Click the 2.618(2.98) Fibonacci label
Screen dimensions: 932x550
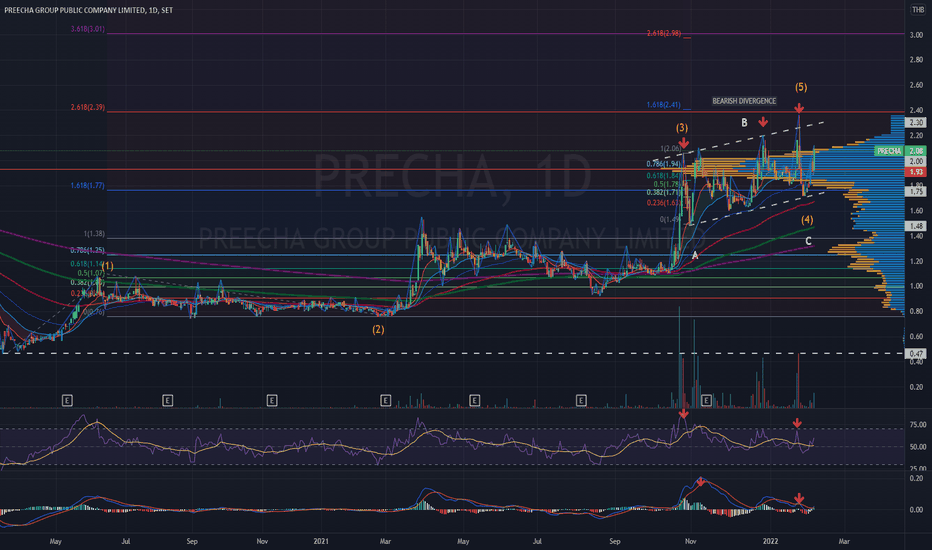click(664, 33)
